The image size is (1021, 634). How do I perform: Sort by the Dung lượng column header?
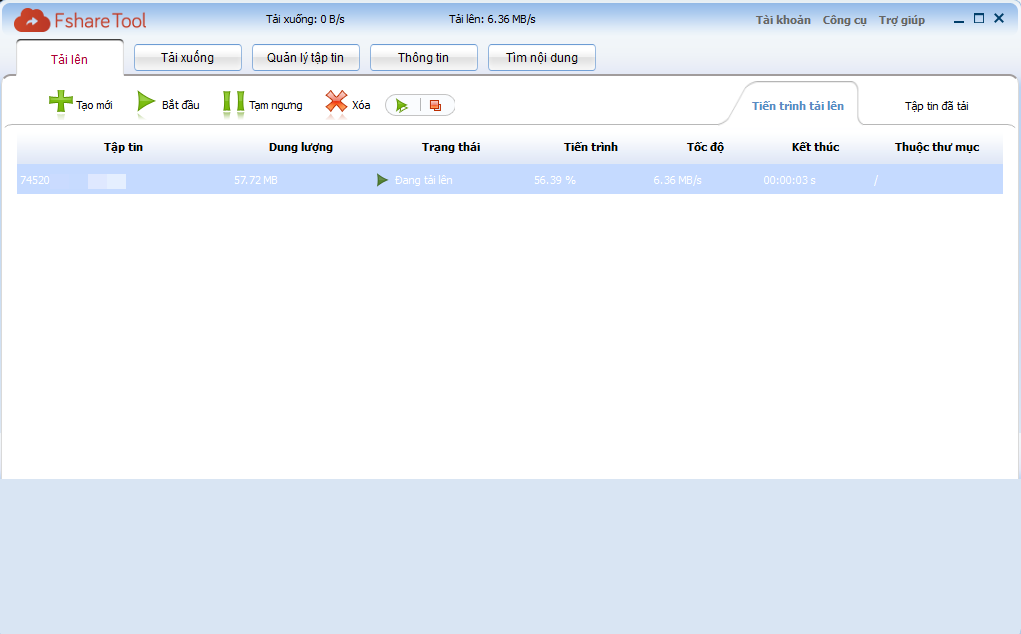tap(300, 147)
